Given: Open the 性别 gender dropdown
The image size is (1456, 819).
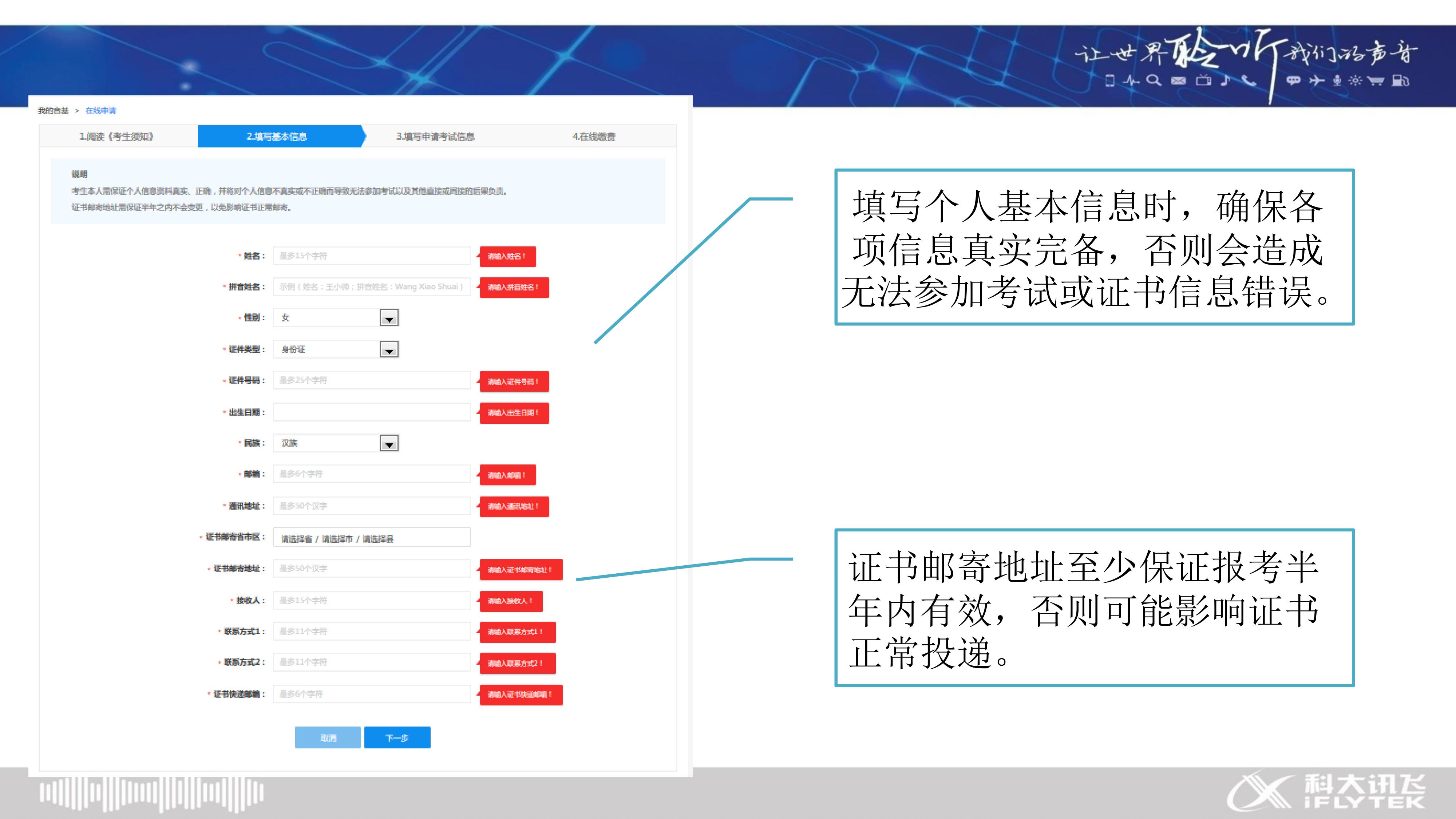Looking at the screenshot, I should click(389, 318).
